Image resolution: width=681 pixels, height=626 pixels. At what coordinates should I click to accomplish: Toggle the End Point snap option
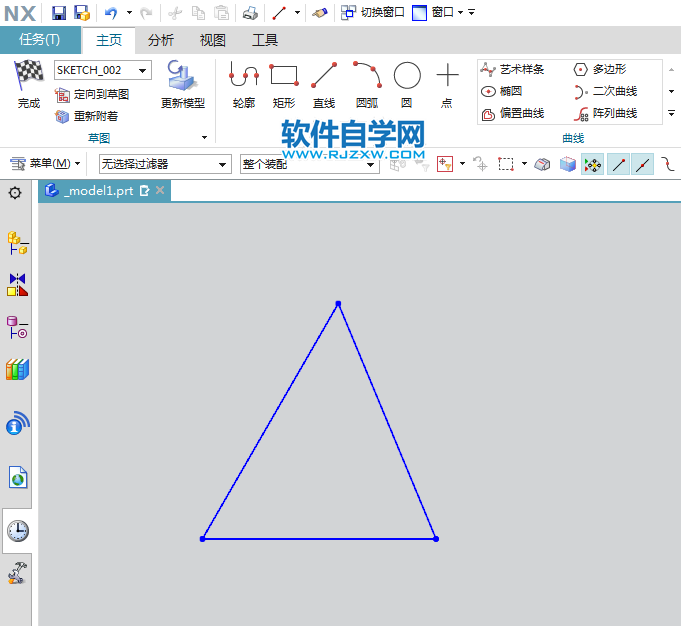tap(618, 164)
